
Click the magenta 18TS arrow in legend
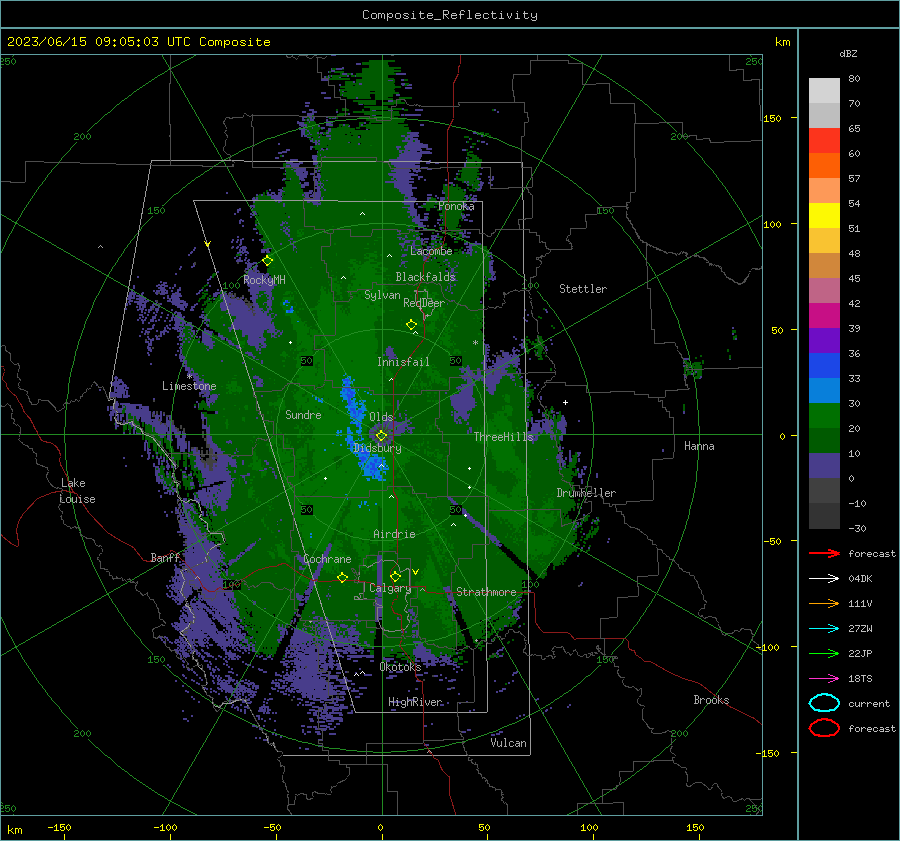(x=824, y=679)
